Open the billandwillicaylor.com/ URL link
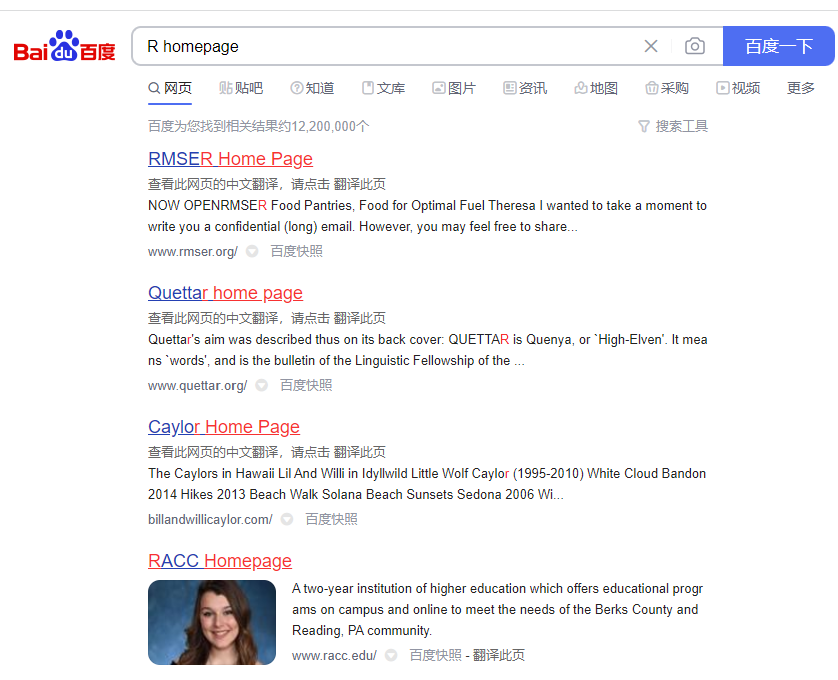Viewport: 838px width, 680px height. (210, 519)
